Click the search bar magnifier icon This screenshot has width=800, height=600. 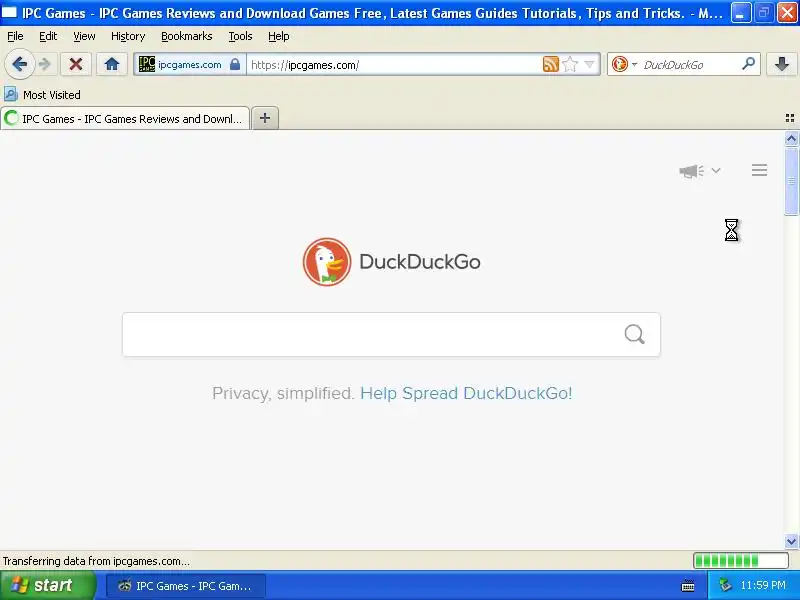point(748,64)
